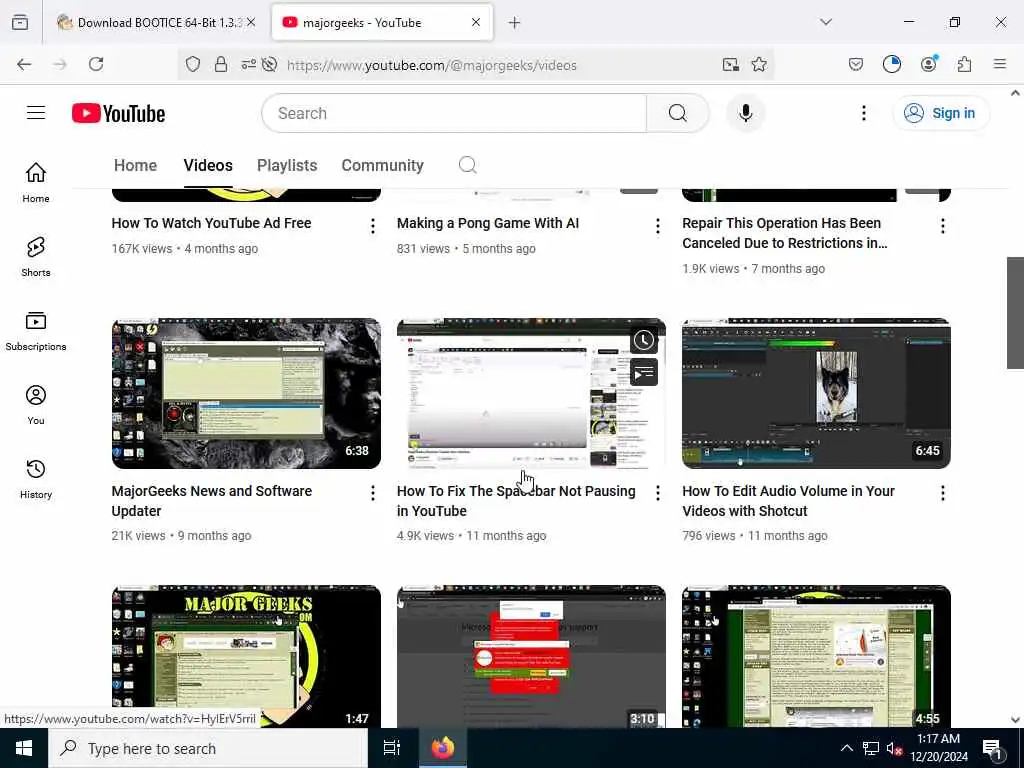Add Spacebar video to queue
This screenshot has width=1024, height=768.
click(x=644, y=373)
